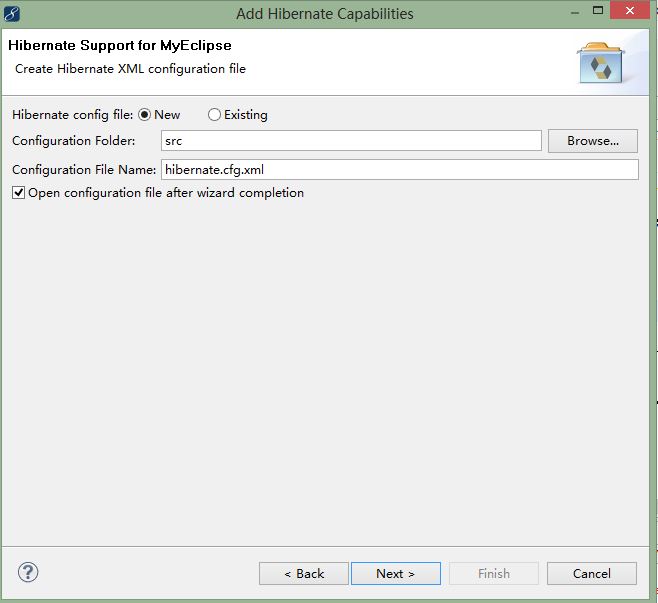
Task: Click 'Create Hibernate XML configuration file' text
Action: click(130, 69)
